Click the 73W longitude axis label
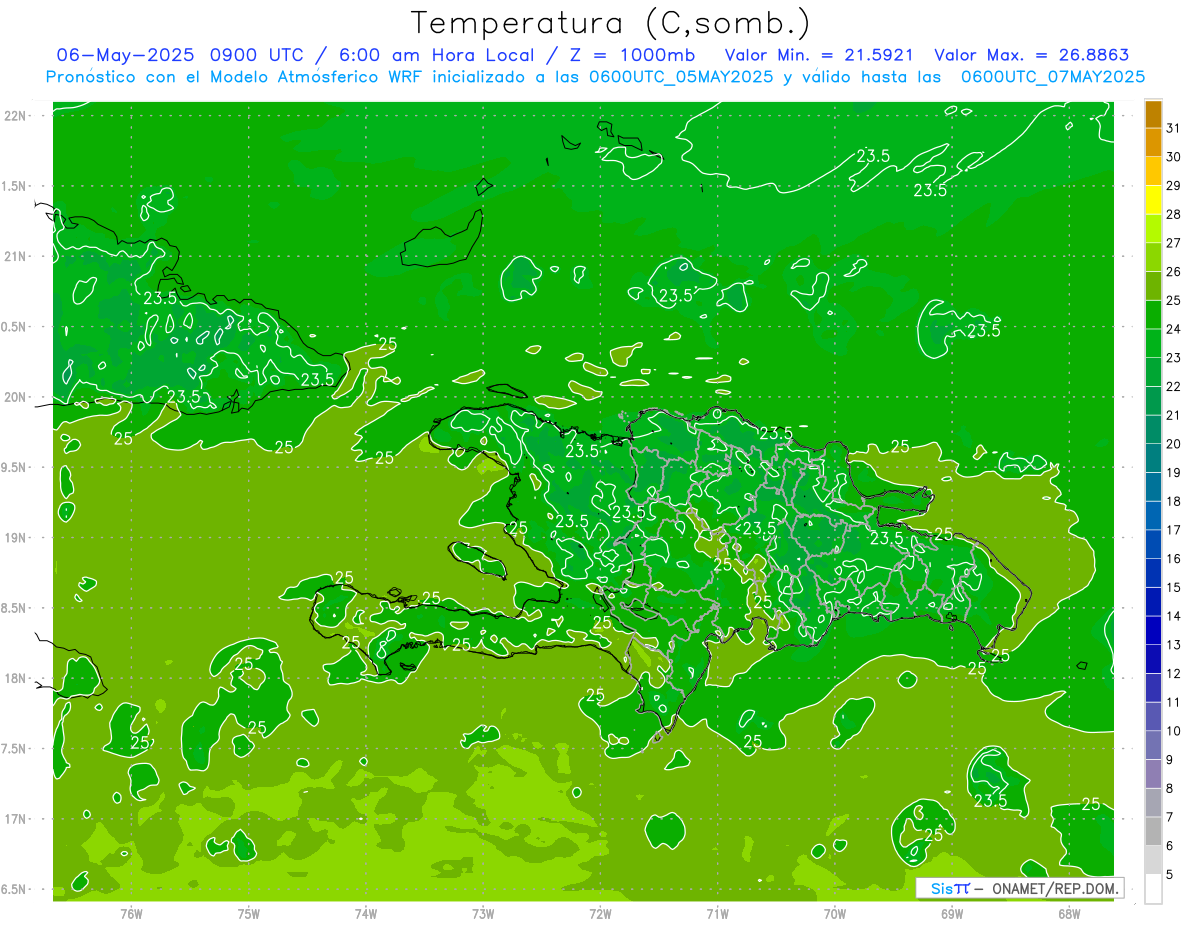The image size is (1200, 927). [x=483, y=914]
